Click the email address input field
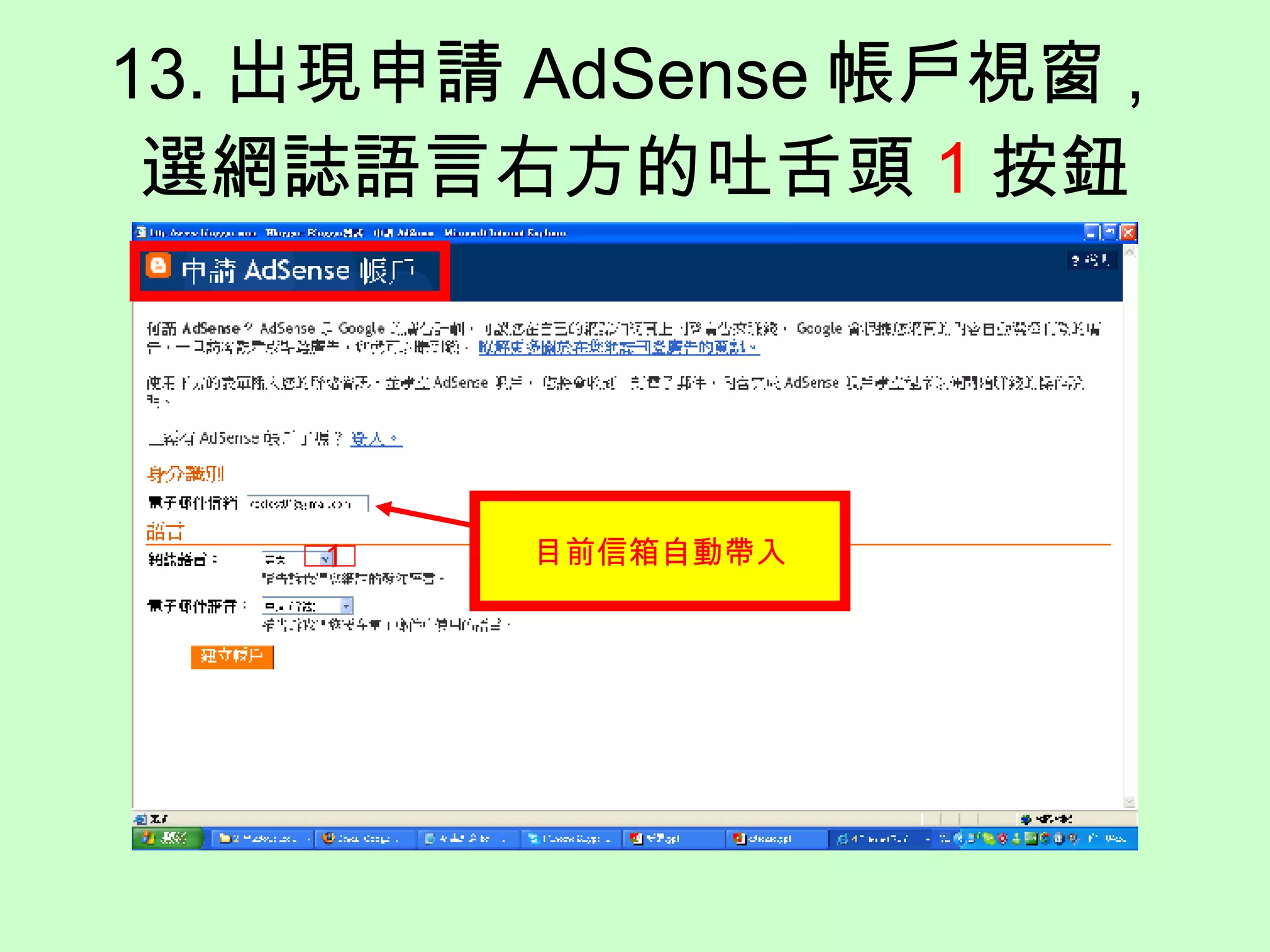The height and width of the screenshot is (952, 1270). click(308, 504)
